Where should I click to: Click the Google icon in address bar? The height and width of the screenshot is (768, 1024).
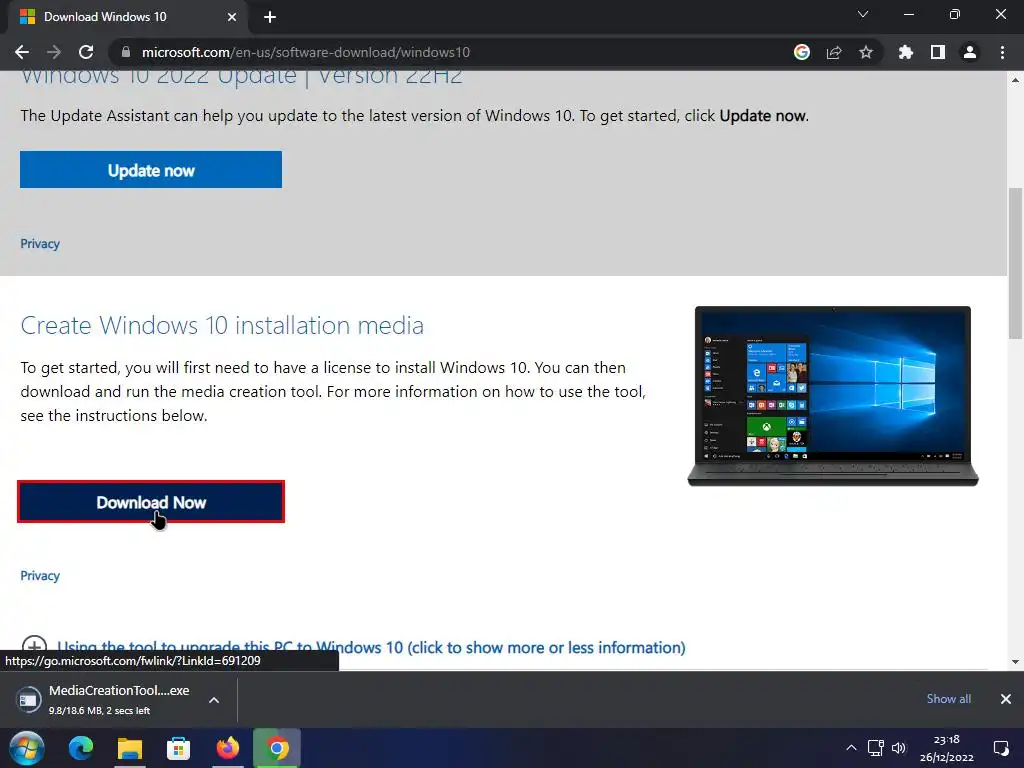pyautogui.click(x=802, y=52)
